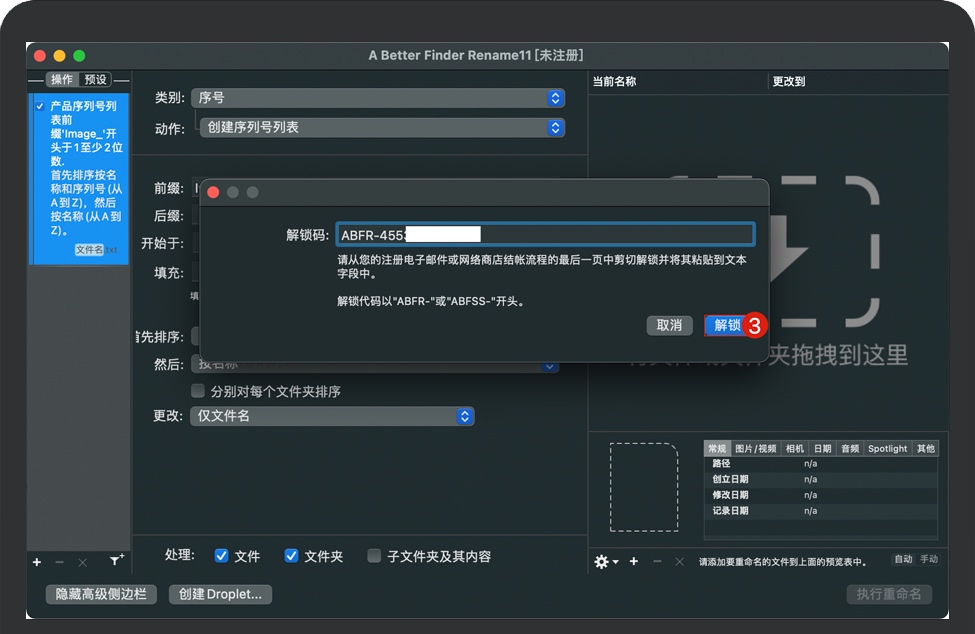Click preview list minus icon
Viewport: 975px width, 634px height.
pyautogui.click(x=657, y=561)
